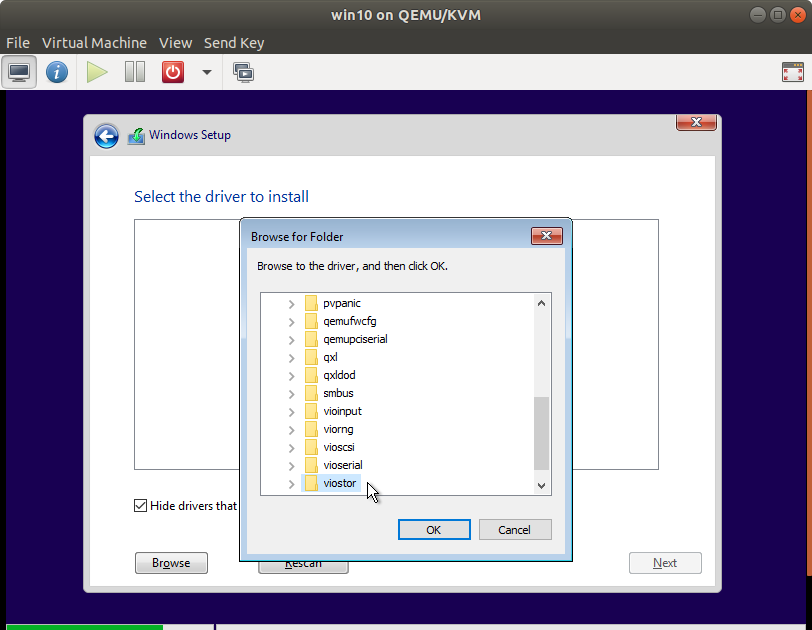Click the folder list scrollbar
812x630 pixels.
541,430
